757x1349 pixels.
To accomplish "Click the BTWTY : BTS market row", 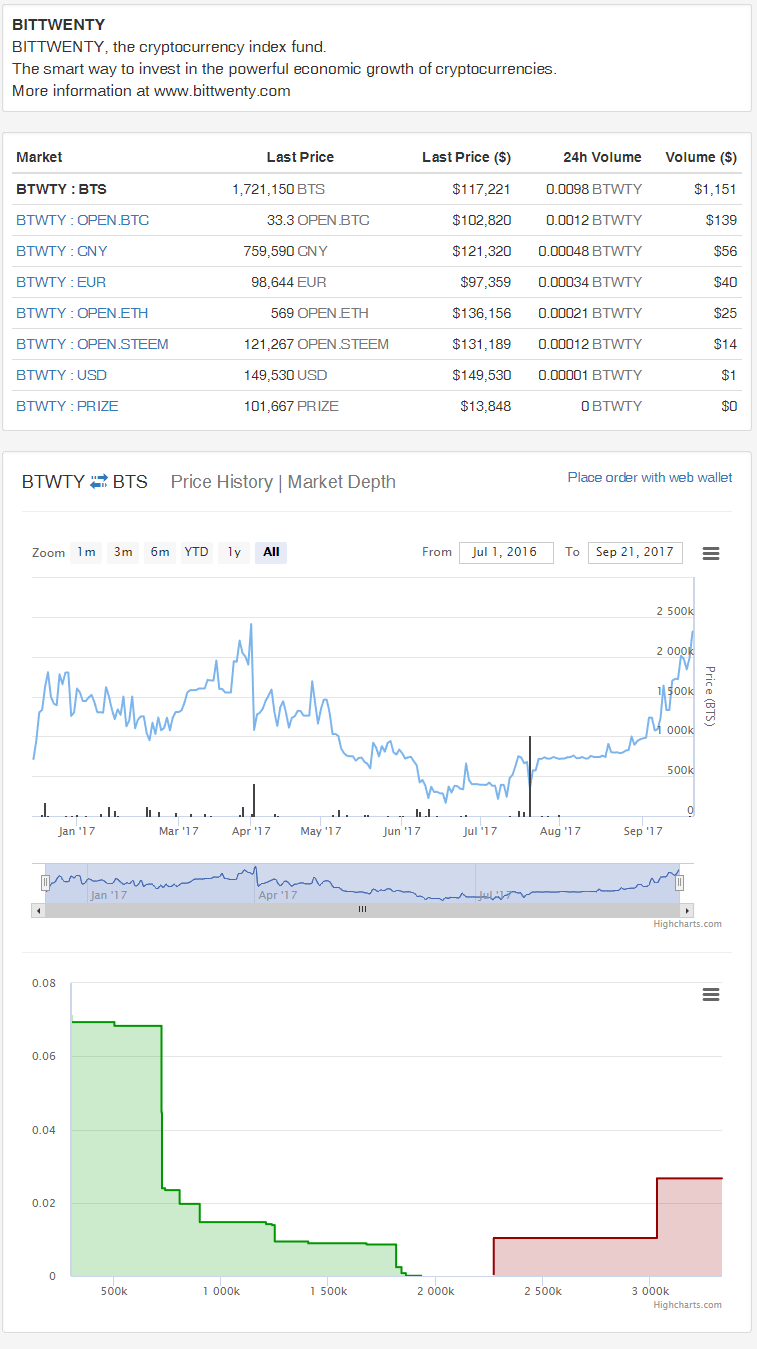I will (x=377, y=189).
